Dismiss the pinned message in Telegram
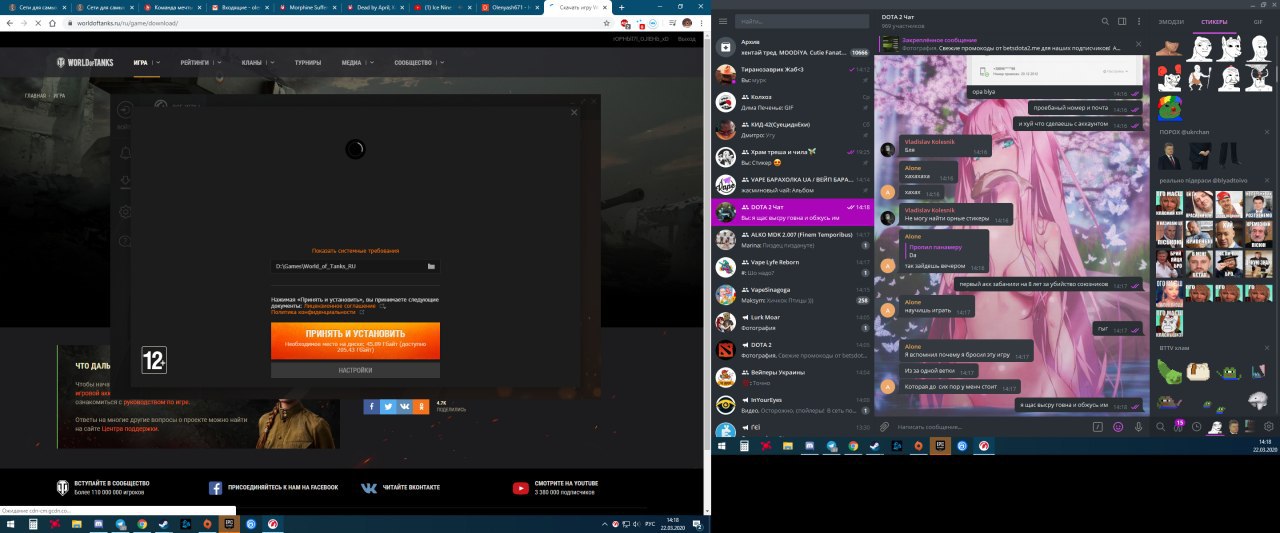The width and height of the screenshot is (1280, 533). coord(1138,43)
